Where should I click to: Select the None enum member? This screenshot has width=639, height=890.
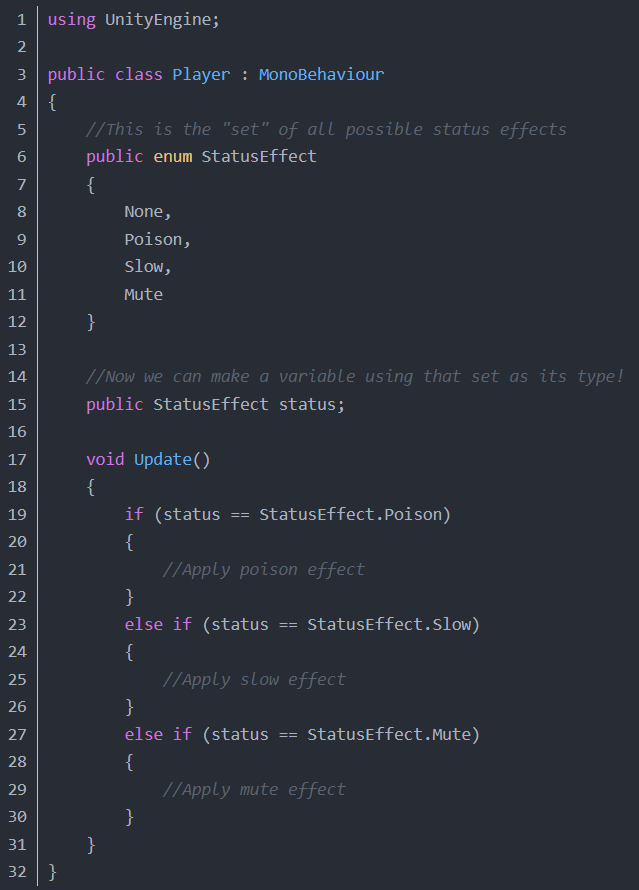pyautogui.click(x=147, y=212)
